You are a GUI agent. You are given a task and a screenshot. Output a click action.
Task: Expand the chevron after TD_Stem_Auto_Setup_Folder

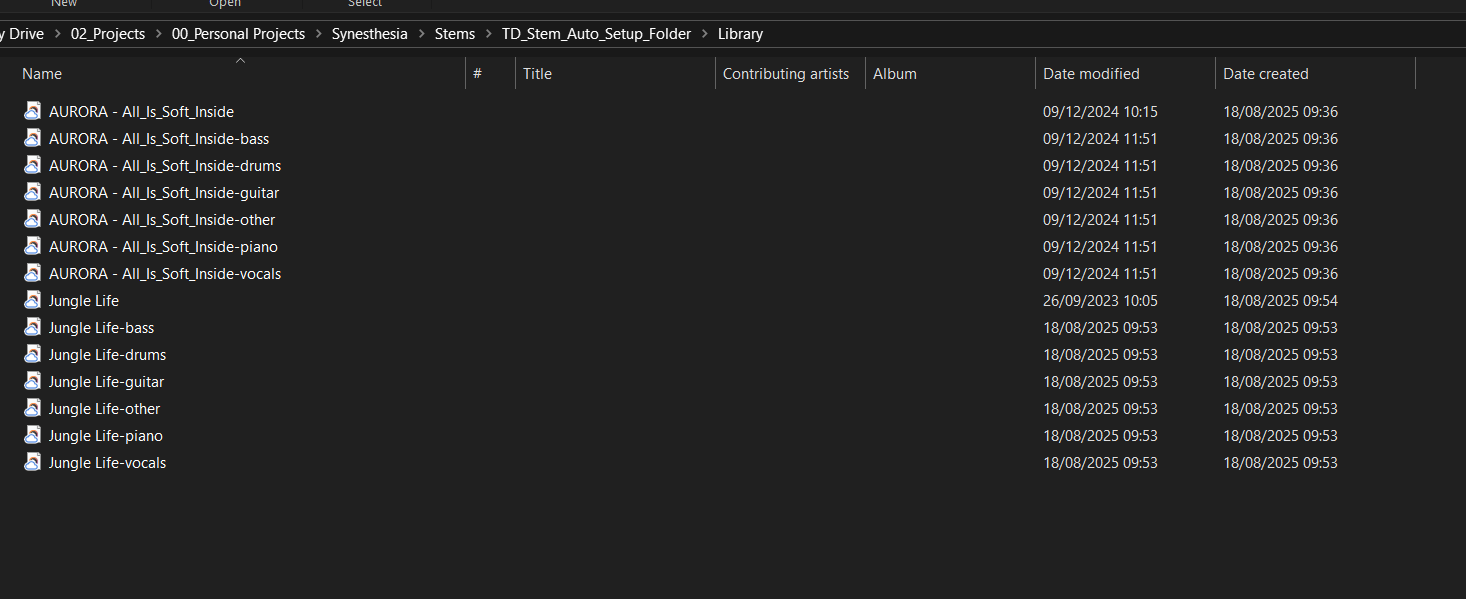(704, 34)
